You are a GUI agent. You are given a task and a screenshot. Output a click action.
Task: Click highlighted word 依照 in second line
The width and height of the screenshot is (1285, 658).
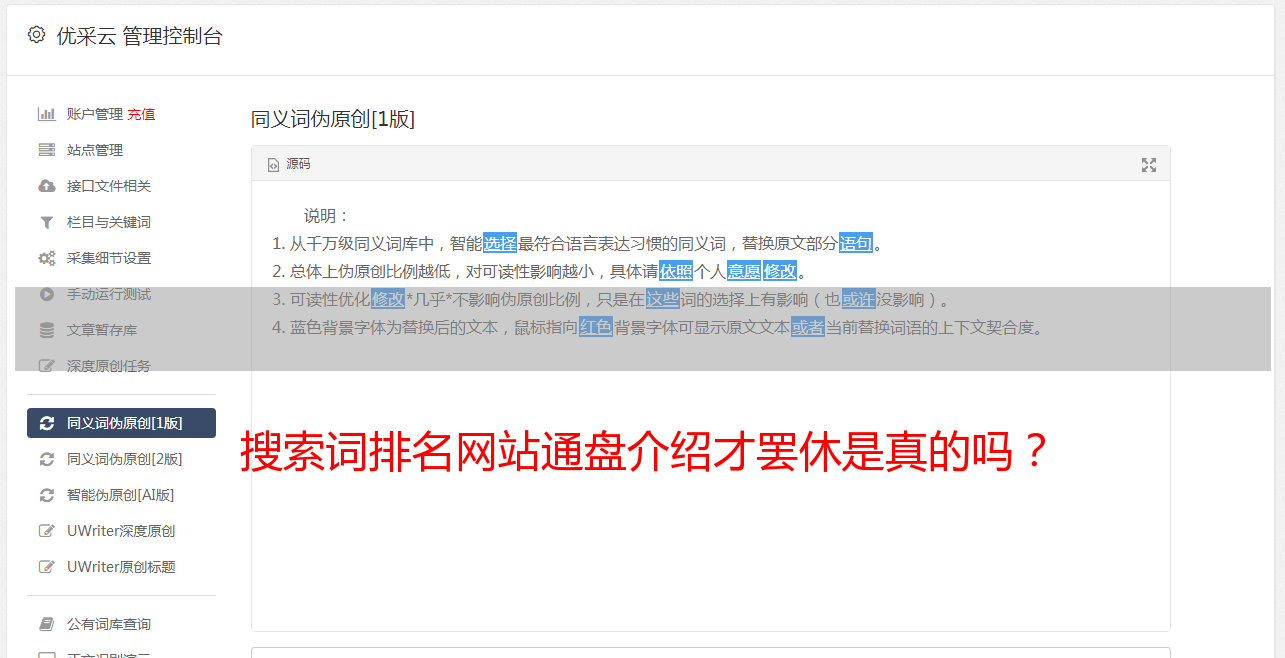click(x=676, y=271)
